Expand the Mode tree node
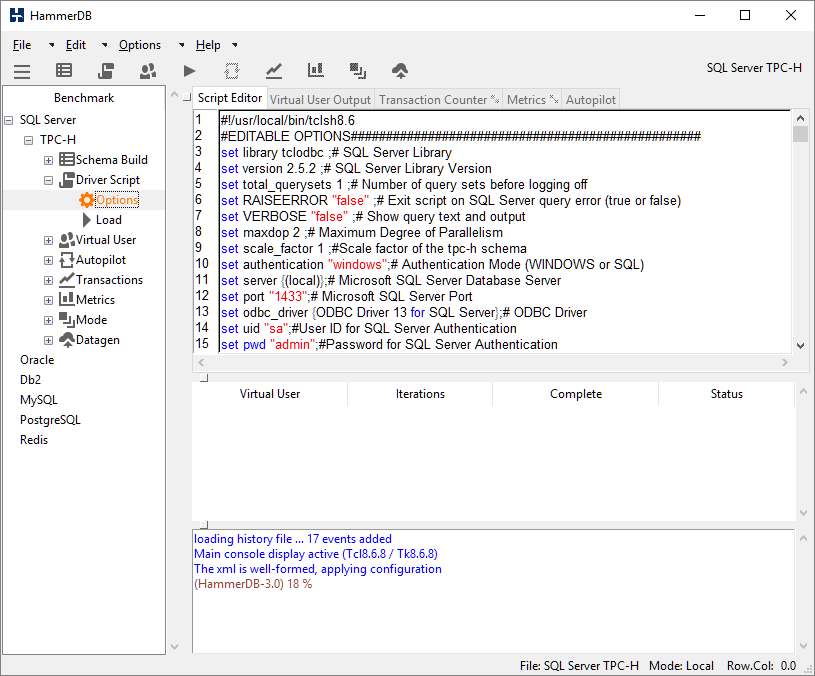The width and height of the screenshot is (815, 676). (x=48, y=320)
